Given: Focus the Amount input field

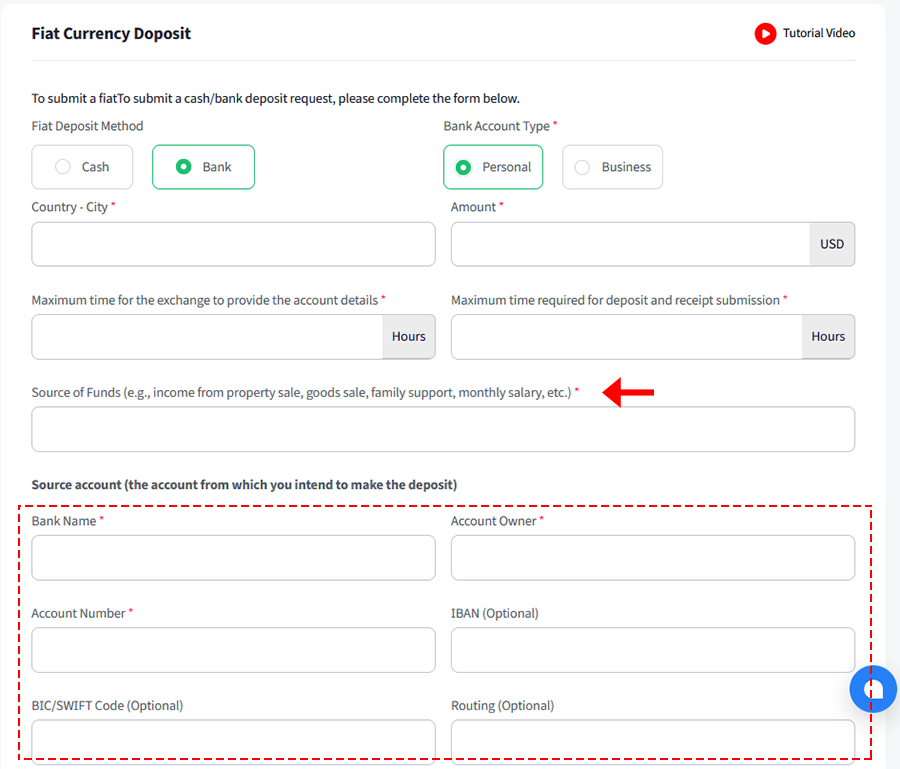Looking at the screenshot, I should coord(630,244).
